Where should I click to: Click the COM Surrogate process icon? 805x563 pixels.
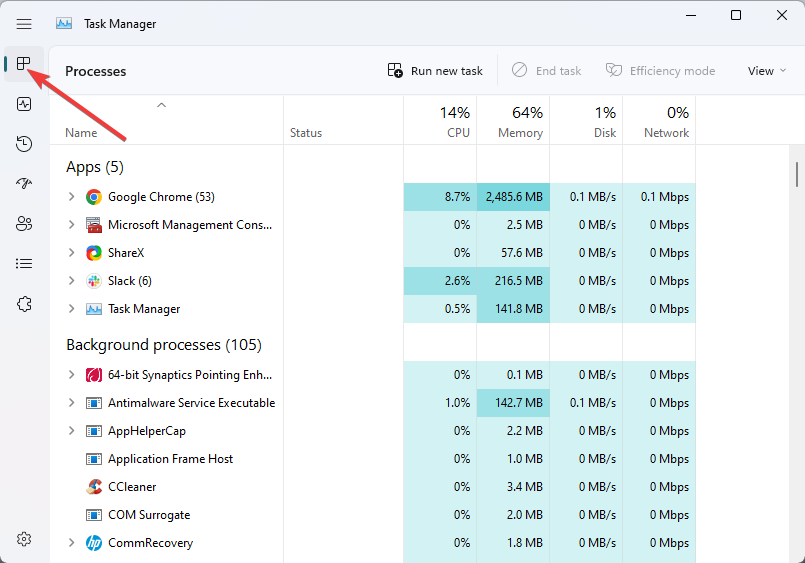[x=93, y=515]
